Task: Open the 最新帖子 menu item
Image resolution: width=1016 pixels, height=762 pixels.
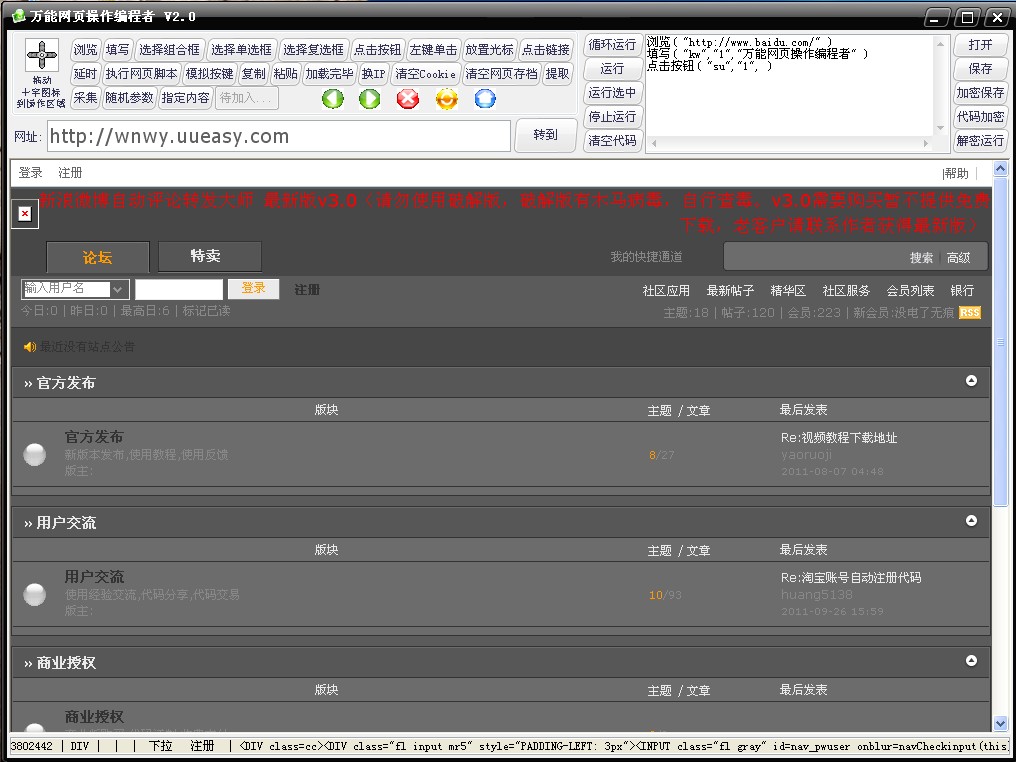Action: (x=730, y=290)
